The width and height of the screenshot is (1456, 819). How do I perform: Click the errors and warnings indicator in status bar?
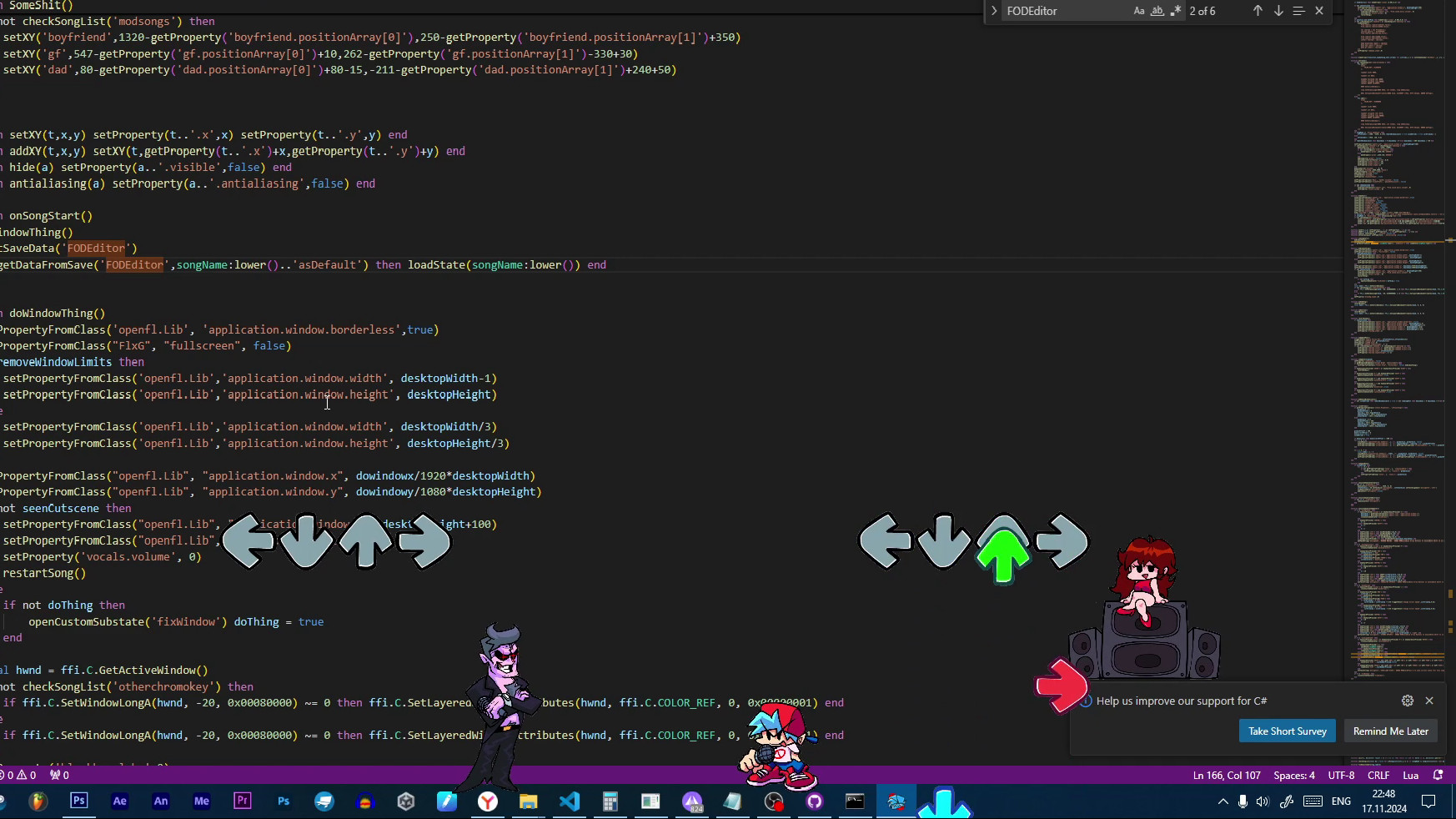click(x=21, y=775)
